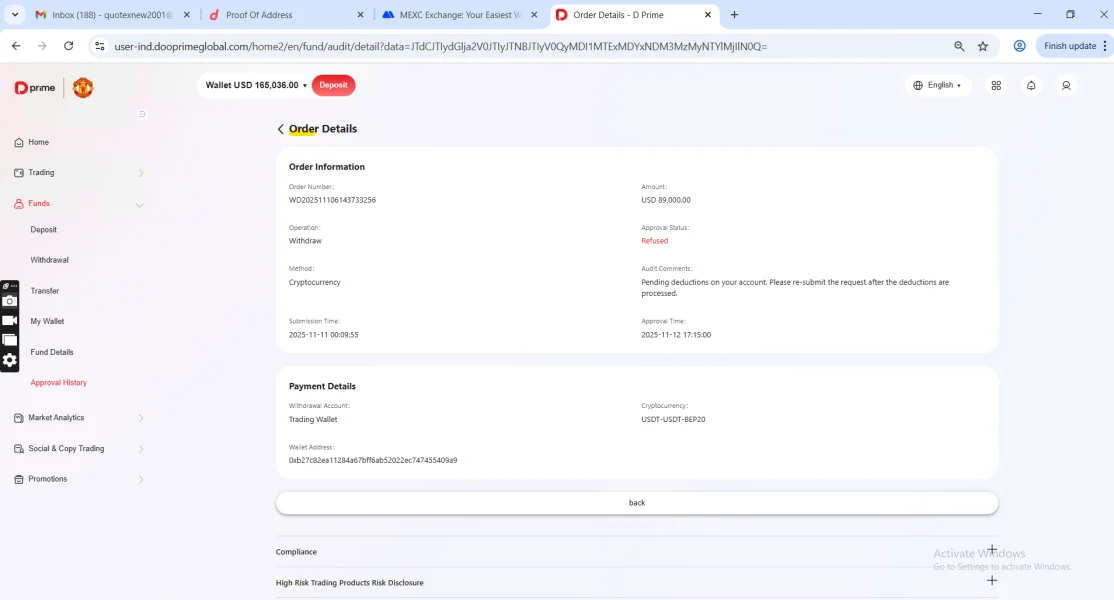The width and height of the screenshot is (1114, 600).
Task: Collapse the sidebar with the toggle icon
Action: 142,114
